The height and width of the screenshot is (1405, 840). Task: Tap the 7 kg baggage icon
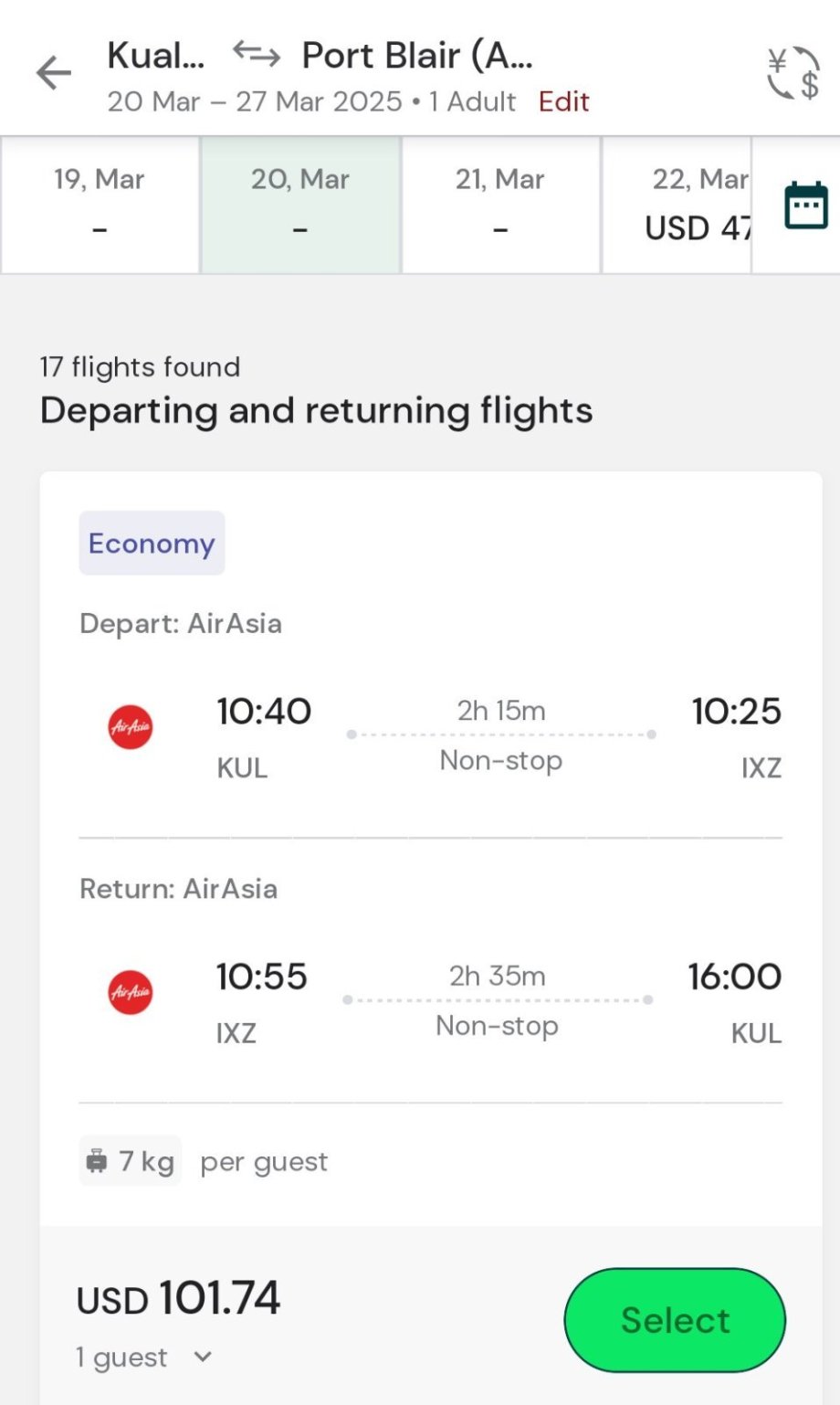click(x=97, y=1161)
